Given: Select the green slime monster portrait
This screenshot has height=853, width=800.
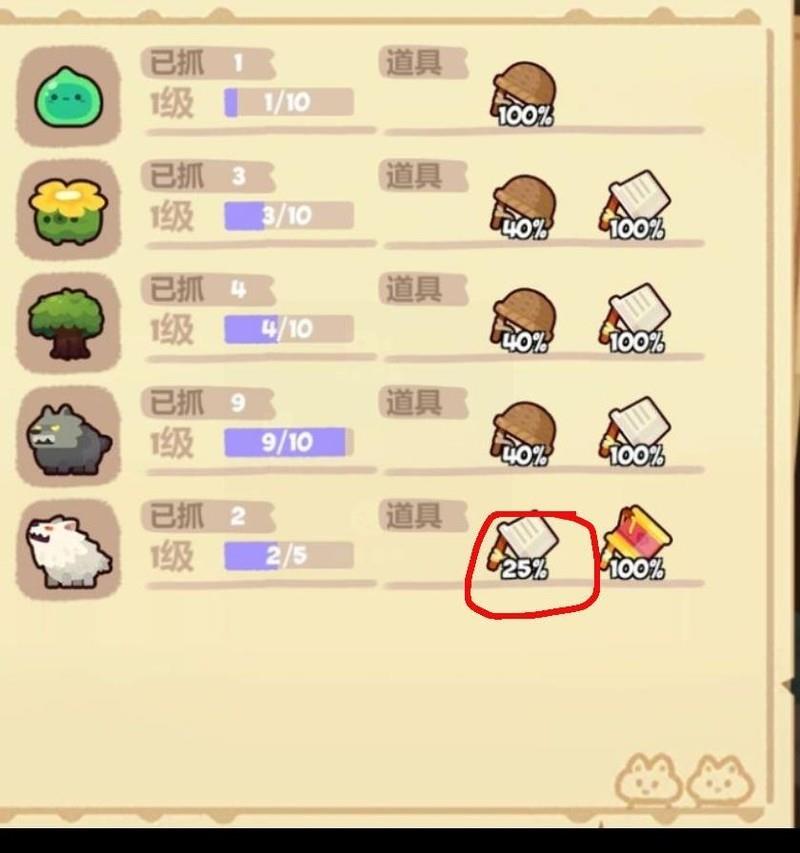Looking at the screenshot, I should point(69,96).
